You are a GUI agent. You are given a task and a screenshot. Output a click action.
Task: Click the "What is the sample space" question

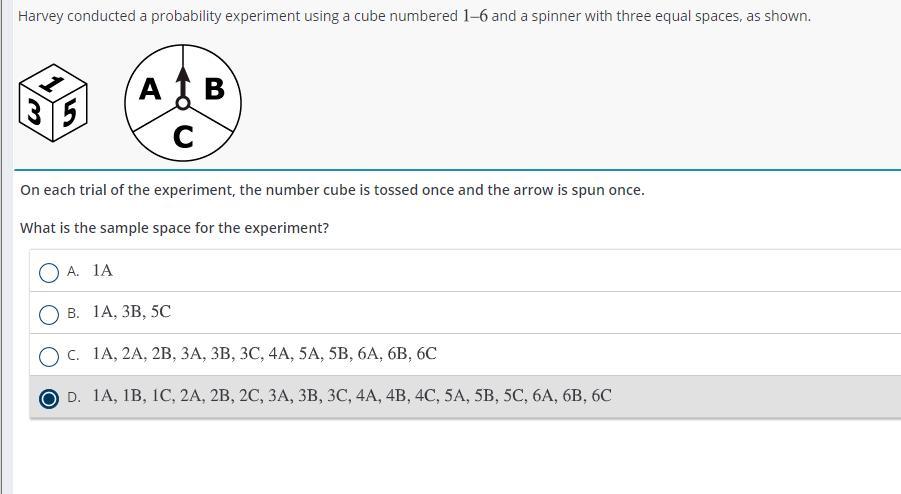pyautogui.click(x=174, y=228)
